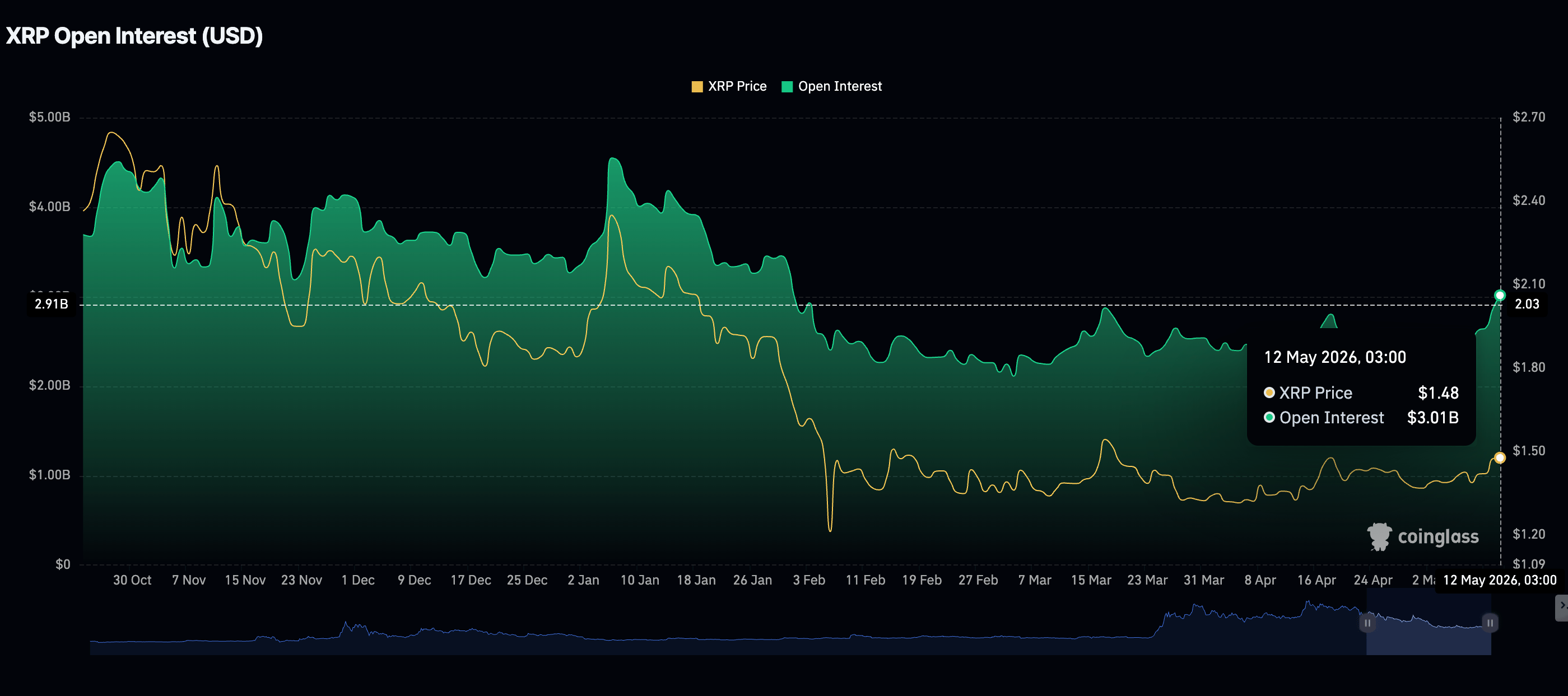Click the 2.03 crosshair label on the right axis
The image size is (1568, 696).
(1527, 304)
